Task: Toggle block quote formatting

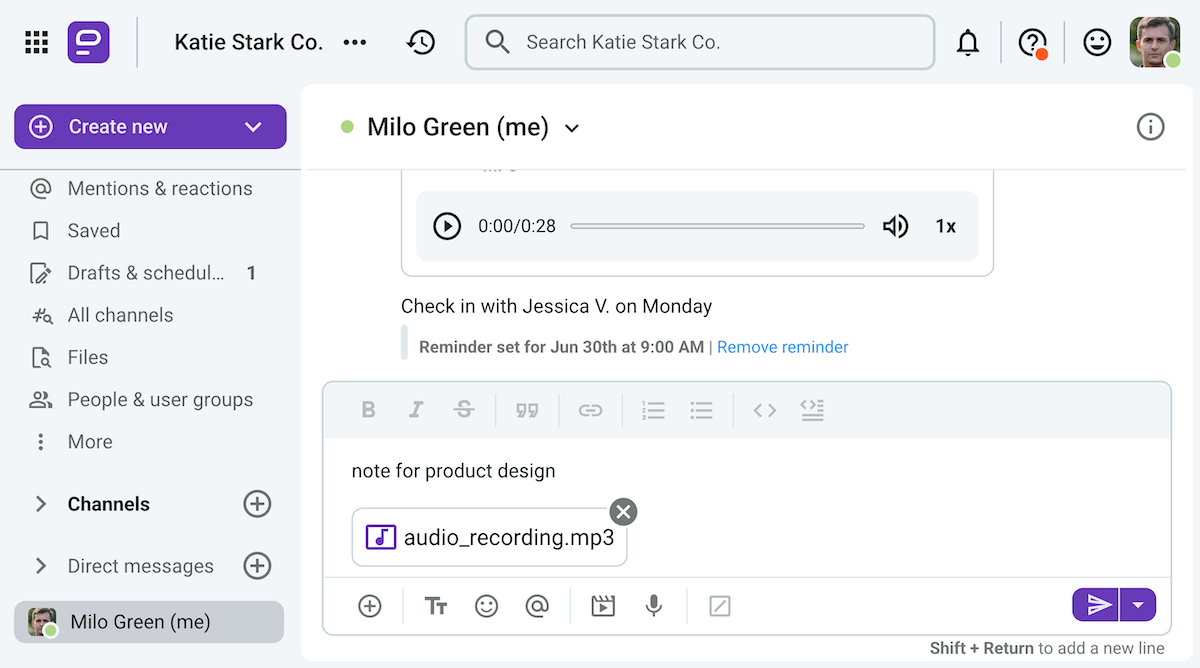Action: (527, 410)
